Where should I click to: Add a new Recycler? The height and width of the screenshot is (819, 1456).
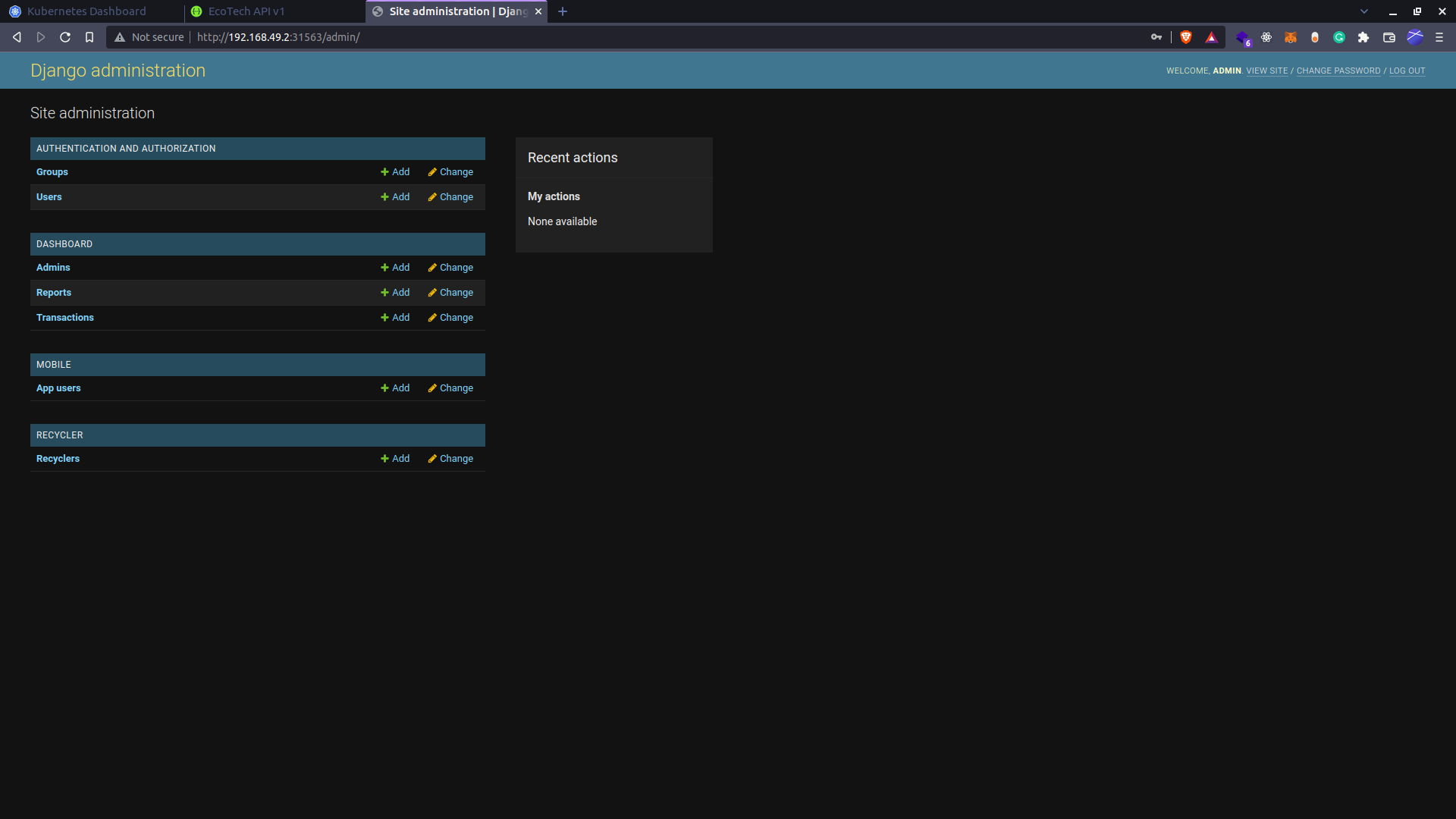click(x=395, y=459)
